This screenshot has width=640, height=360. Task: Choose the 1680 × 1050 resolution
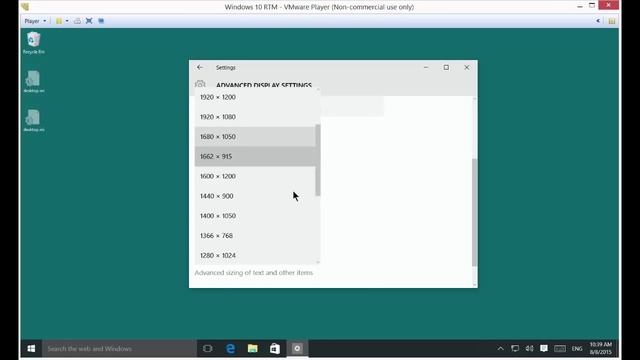point(255,137)
